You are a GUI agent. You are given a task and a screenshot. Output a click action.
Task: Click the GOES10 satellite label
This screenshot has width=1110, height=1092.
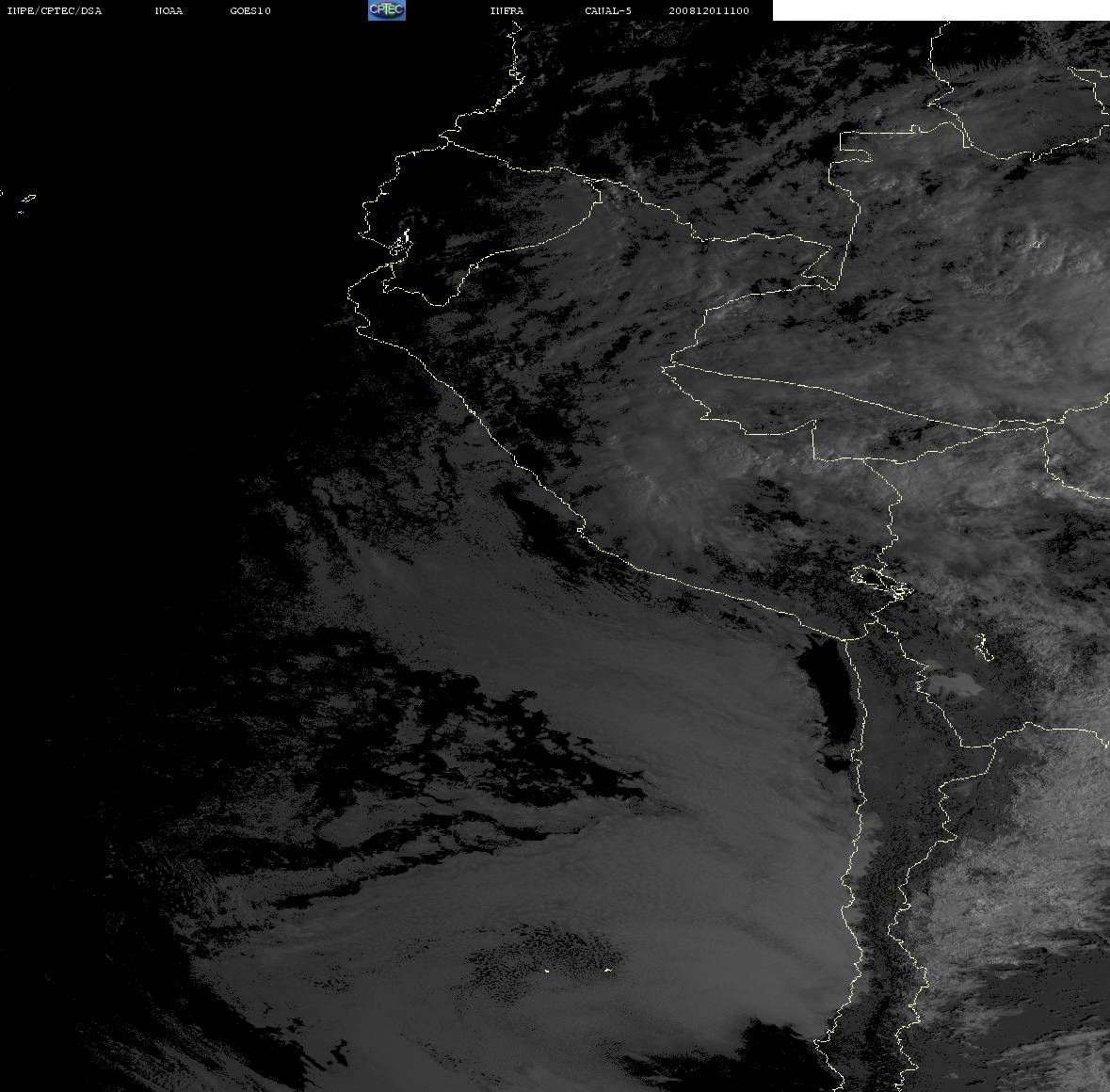(x=249, y=10)
